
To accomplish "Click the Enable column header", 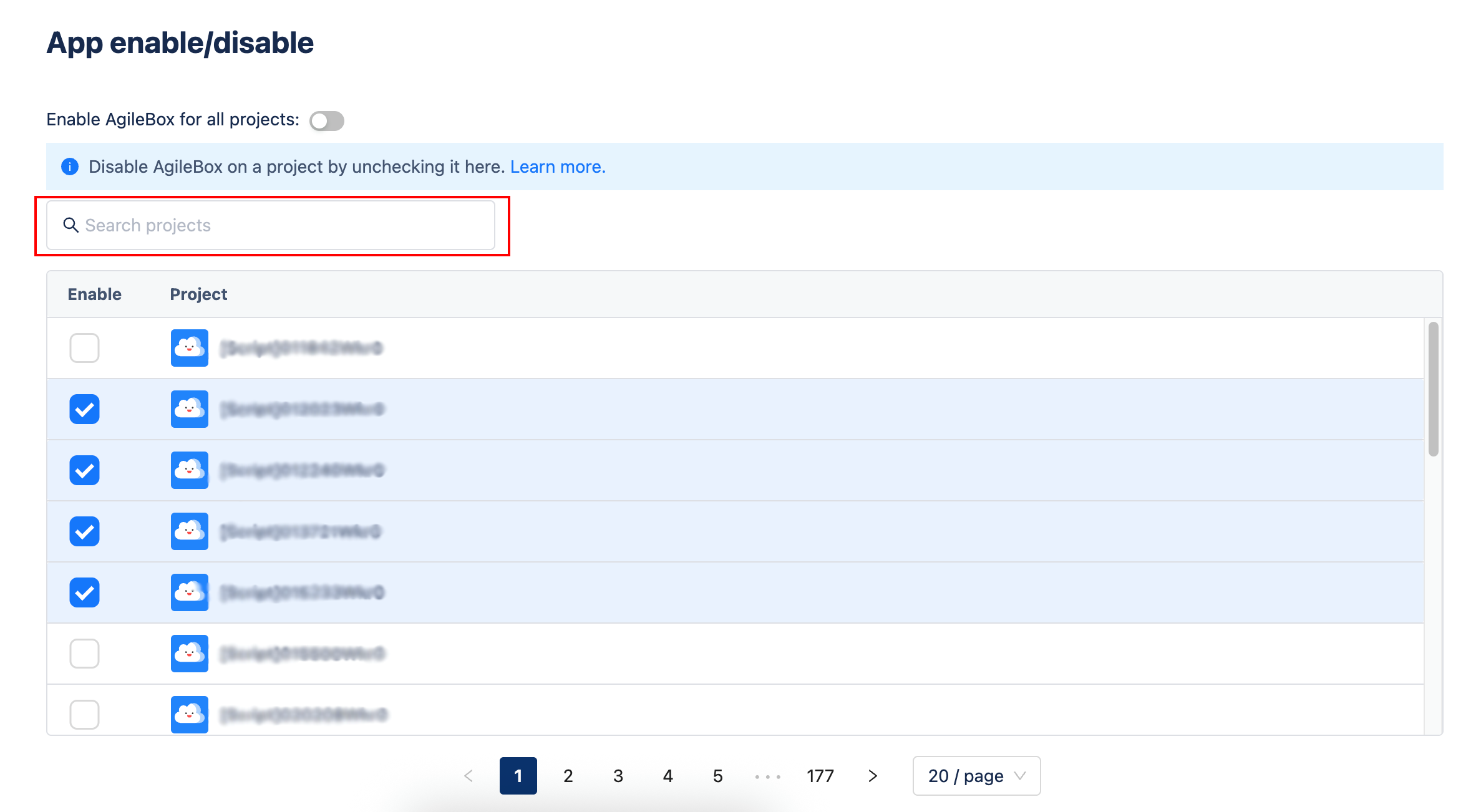I will click(x=95, y=294).
